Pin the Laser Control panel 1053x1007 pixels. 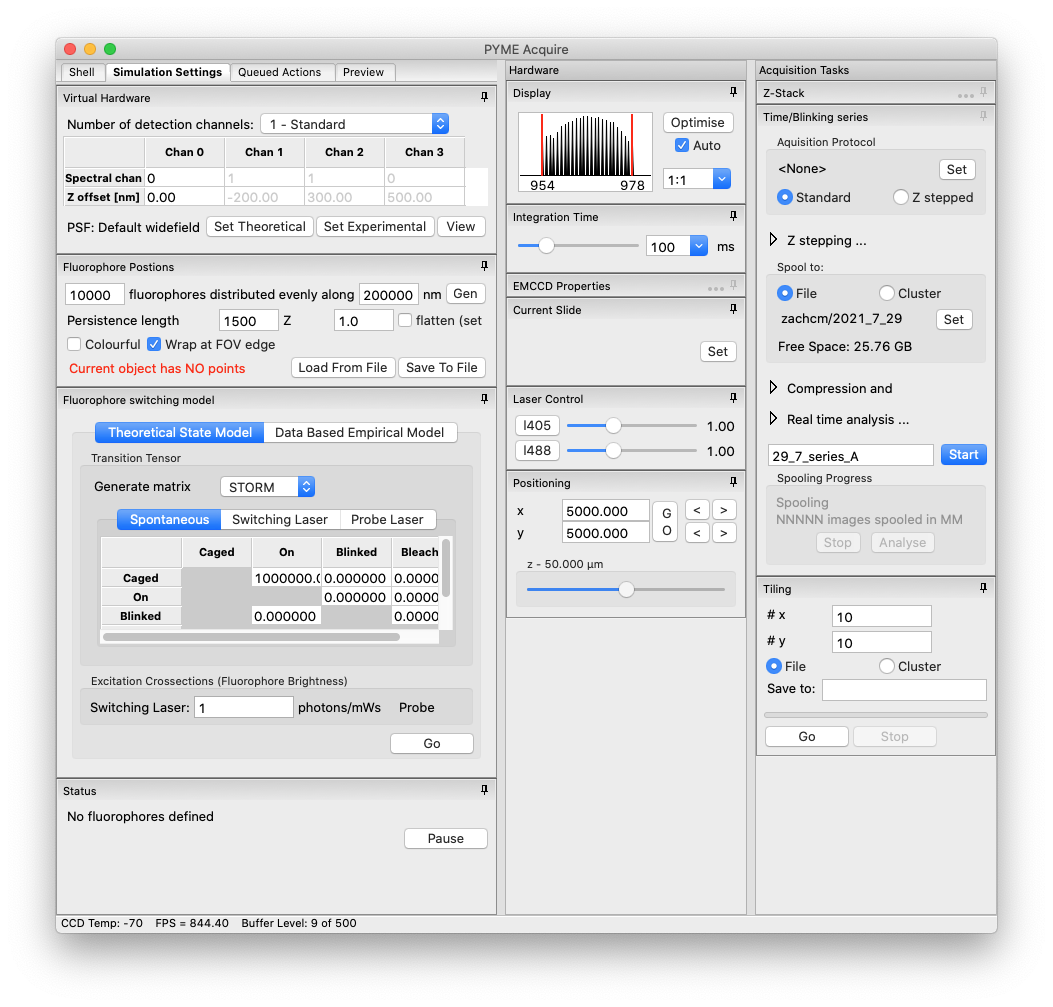[733, 398]
